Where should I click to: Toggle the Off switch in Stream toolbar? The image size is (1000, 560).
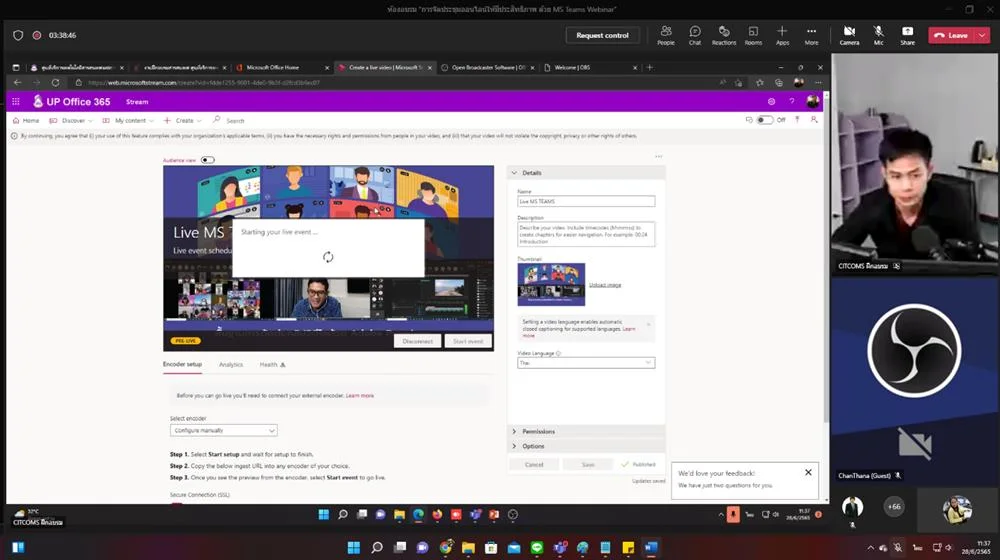[x=764, y=120]
